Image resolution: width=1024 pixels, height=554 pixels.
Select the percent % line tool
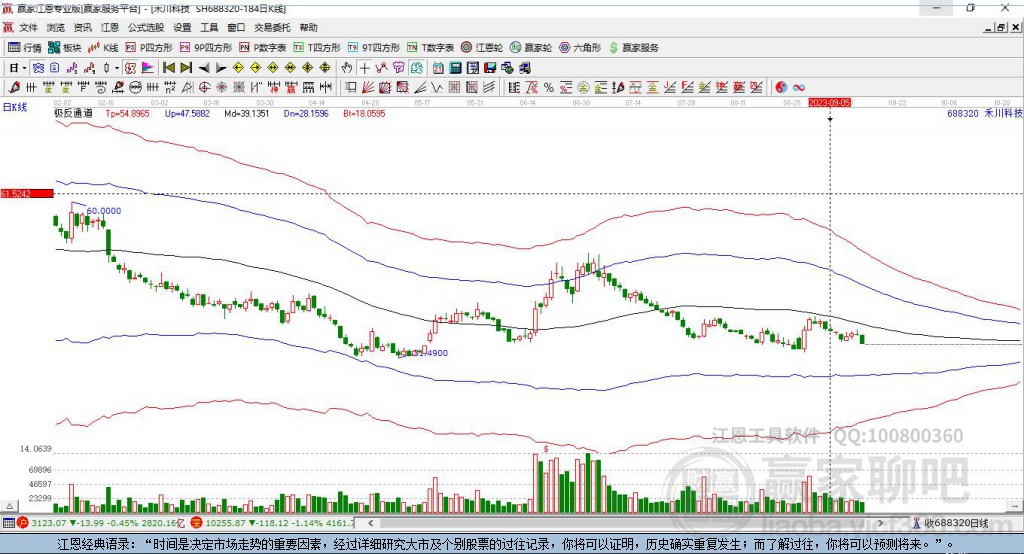coord(549,88)
